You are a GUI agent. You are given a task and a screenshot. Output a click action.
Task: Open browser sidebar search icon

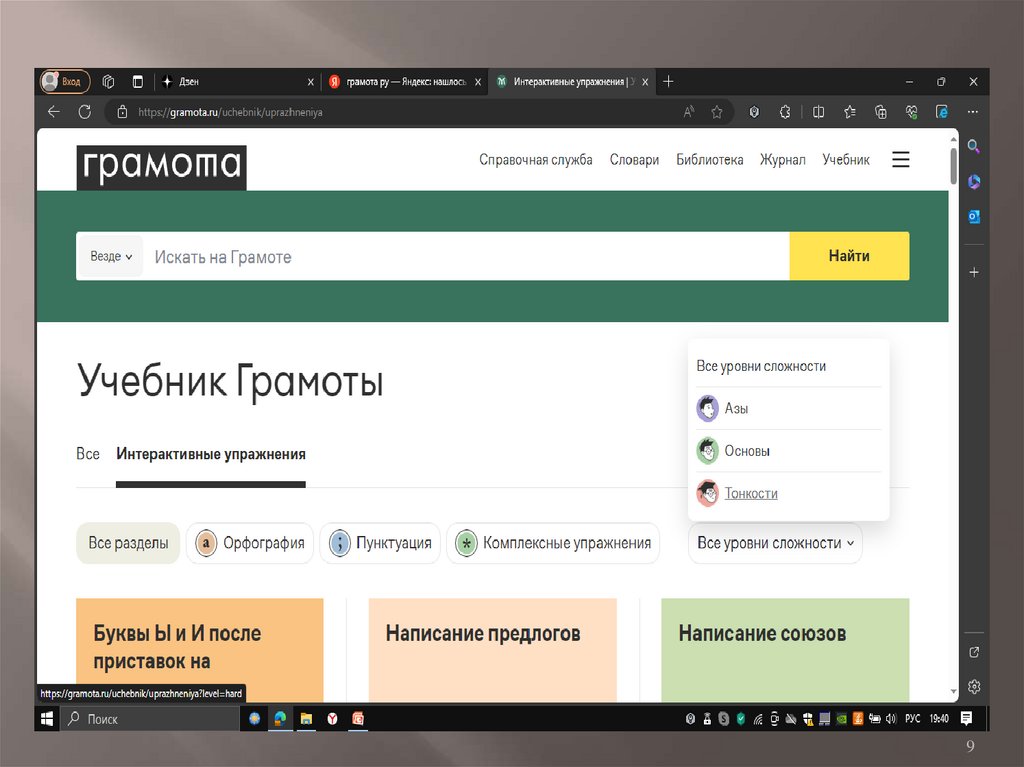tap(973, 146)
